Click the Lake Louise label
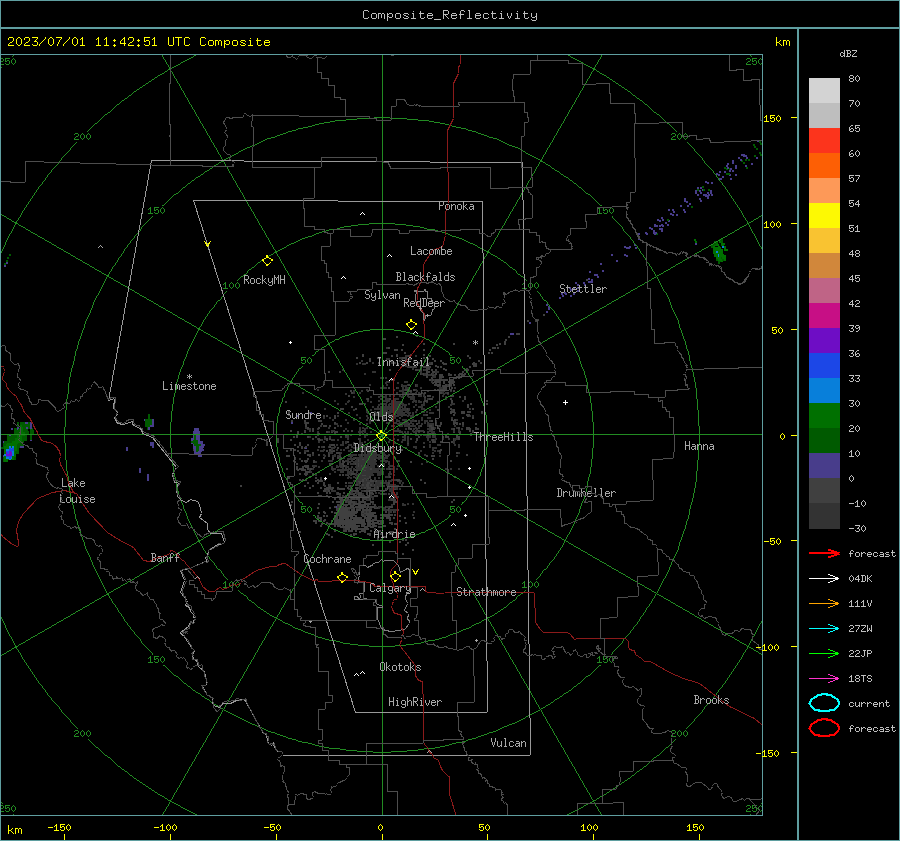 pyautogui.click(x=77, y=491)
